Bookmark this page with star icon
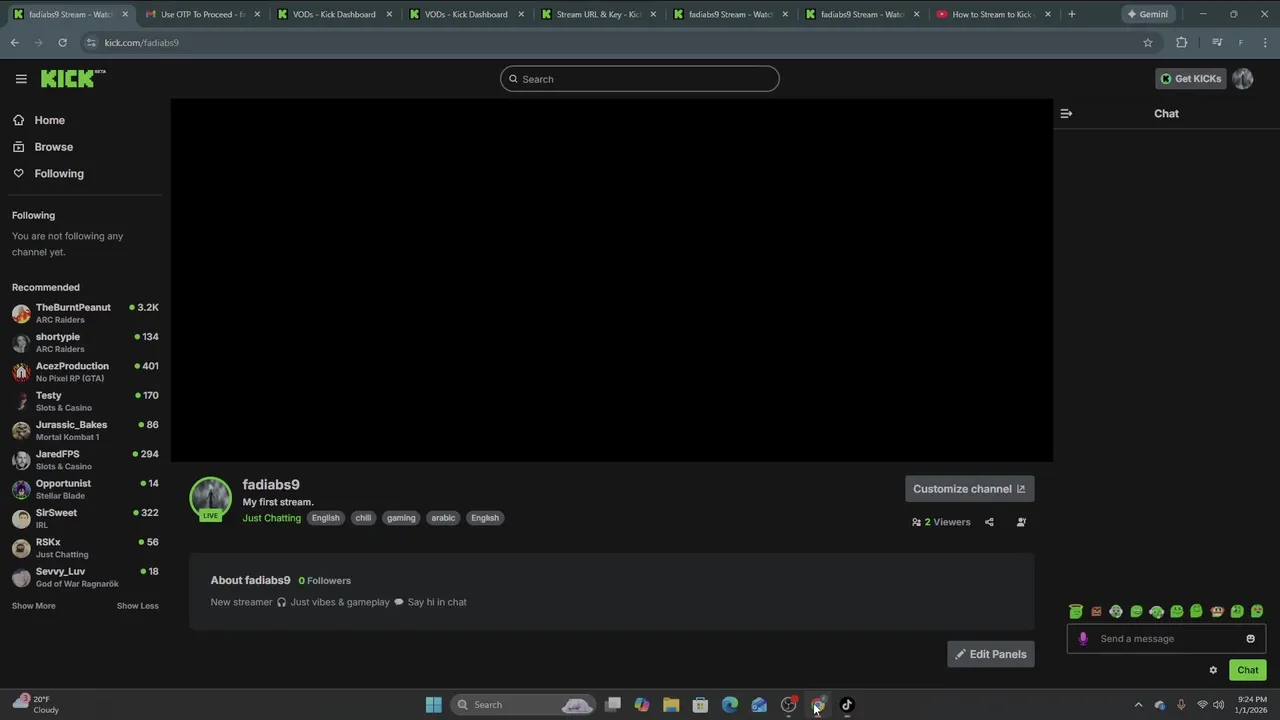Viewport: 1280px width, 720px height. click(x=1148, y=43)
